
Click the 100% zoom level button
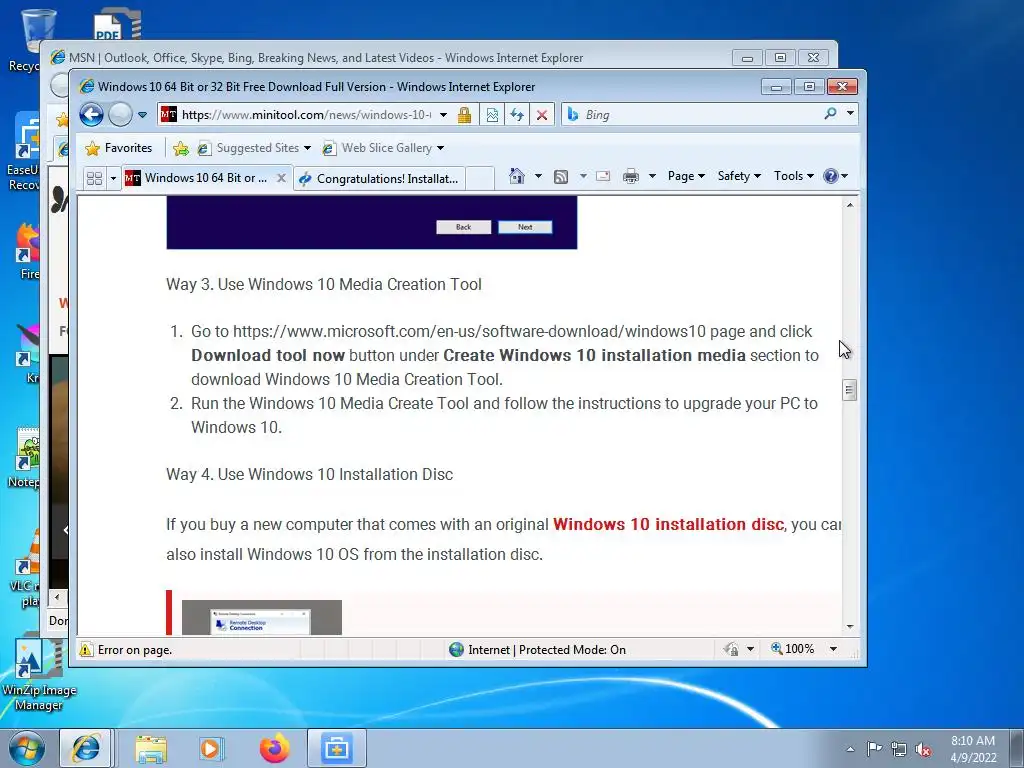point(793,649)
